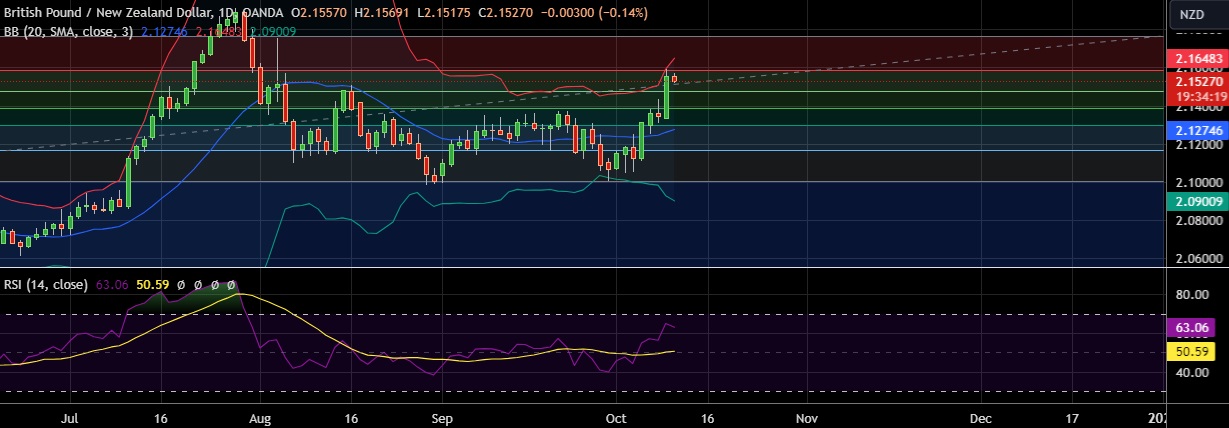The width and height of the screenshot is (1229, 428).
Task: Click the change value −0.00300 (−0.14%)
Action: (x=593, y=13)
